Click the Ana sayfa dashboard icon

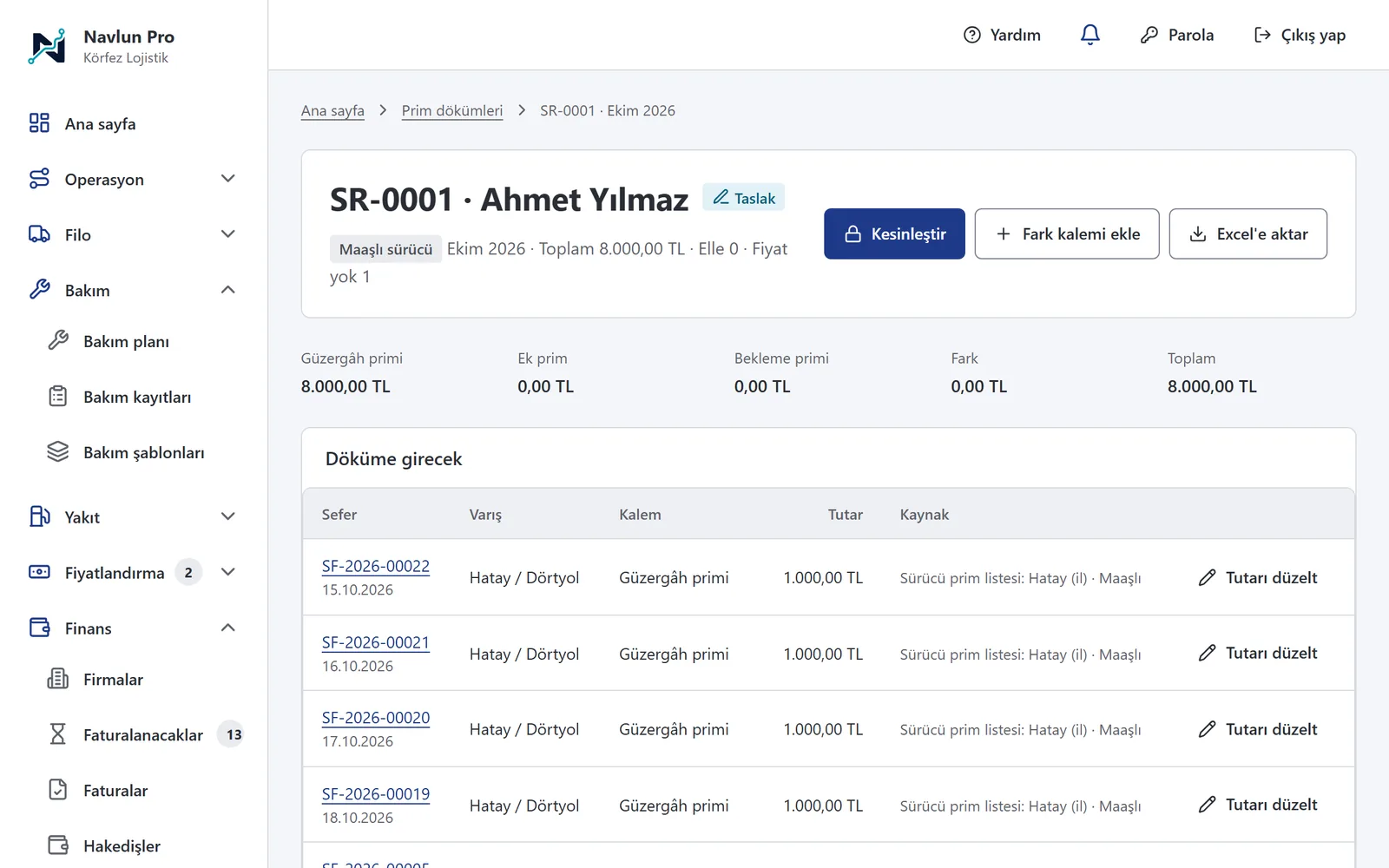pyautogui.click(x=39, y=123)
